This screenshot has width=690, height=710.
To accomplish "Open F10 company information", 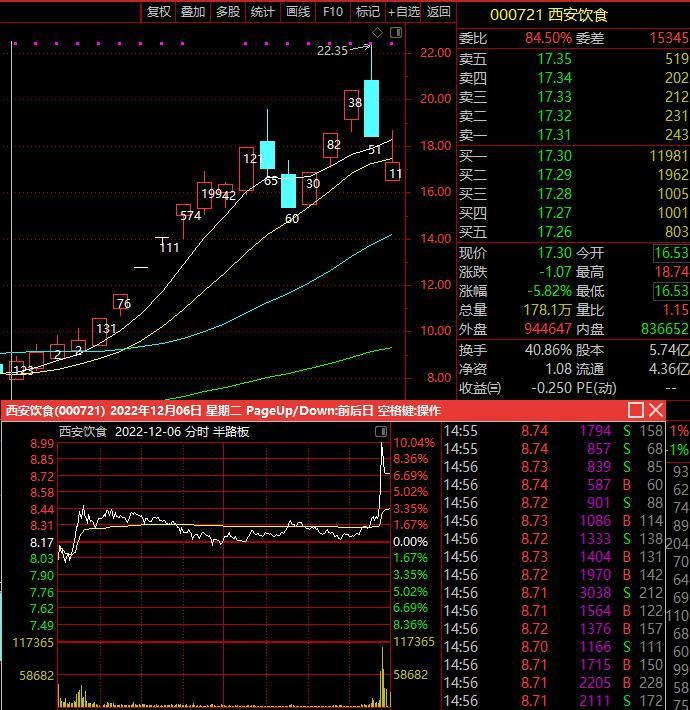I will click(x=333, y=12).
